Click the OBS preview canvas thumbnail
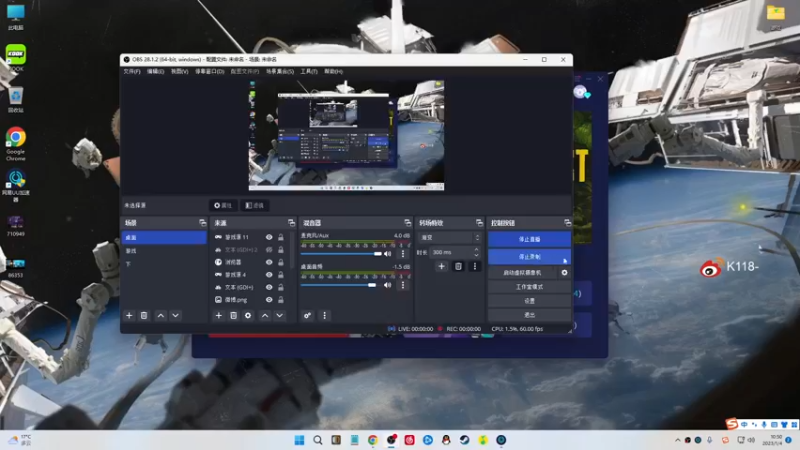Screen dimensions: 800x450 tap(346, 135)
